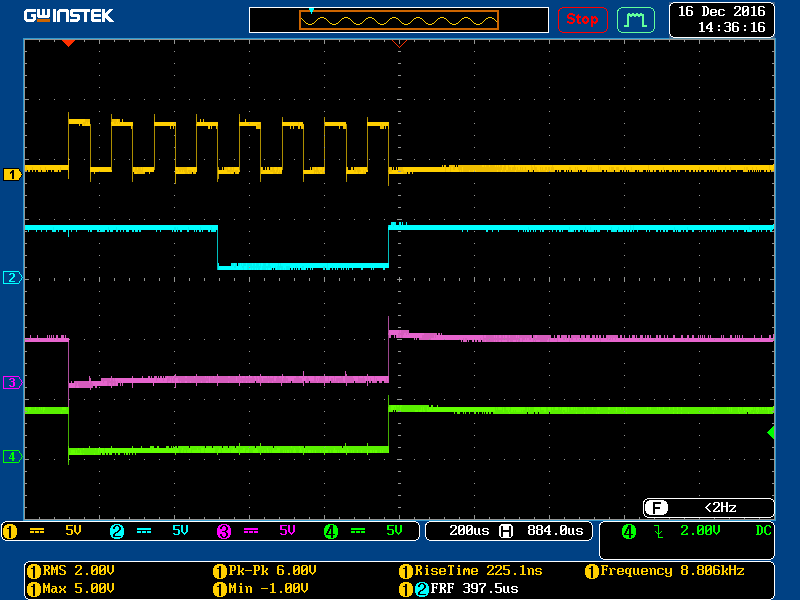Click the channel 4 DC coupling symbol

(x=358, y=531)
